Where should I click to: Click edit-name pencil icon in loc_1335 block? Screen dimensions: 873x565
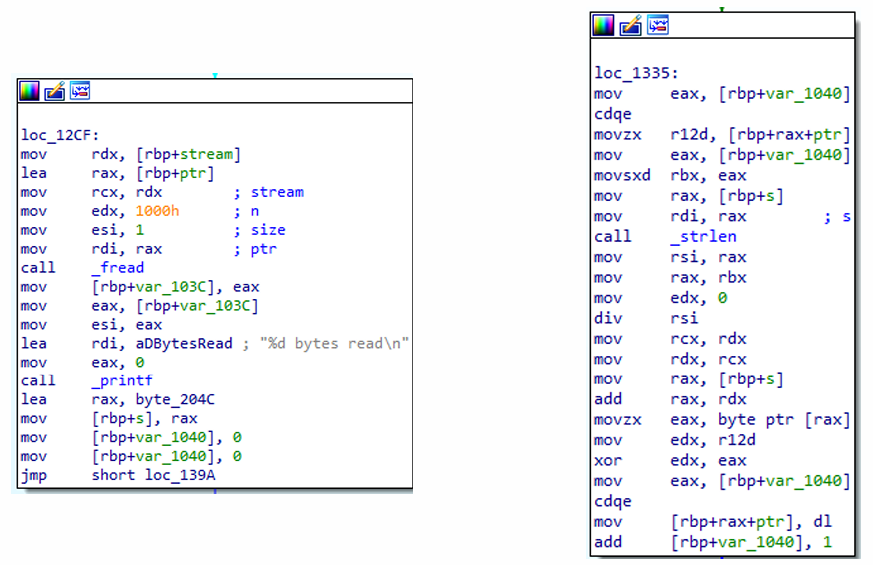[630, 25]
